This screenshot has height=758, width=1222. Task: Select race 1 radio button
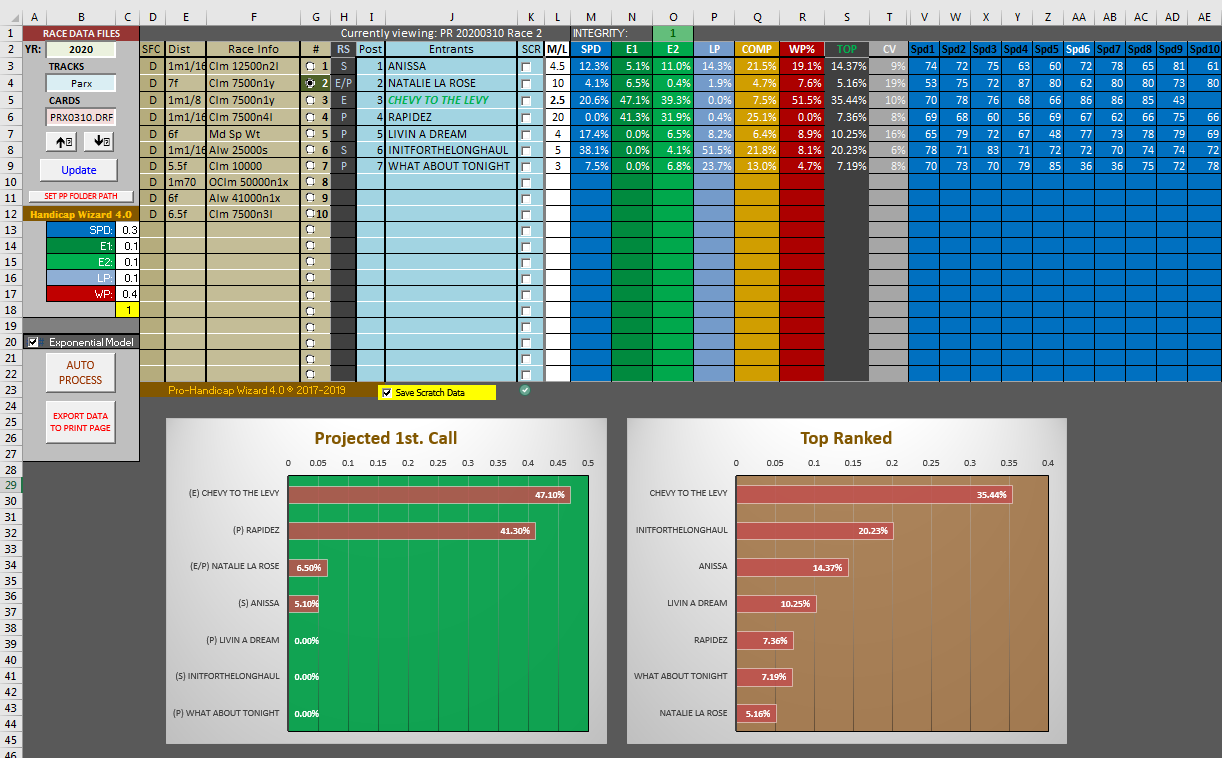[x=311, y=66]
